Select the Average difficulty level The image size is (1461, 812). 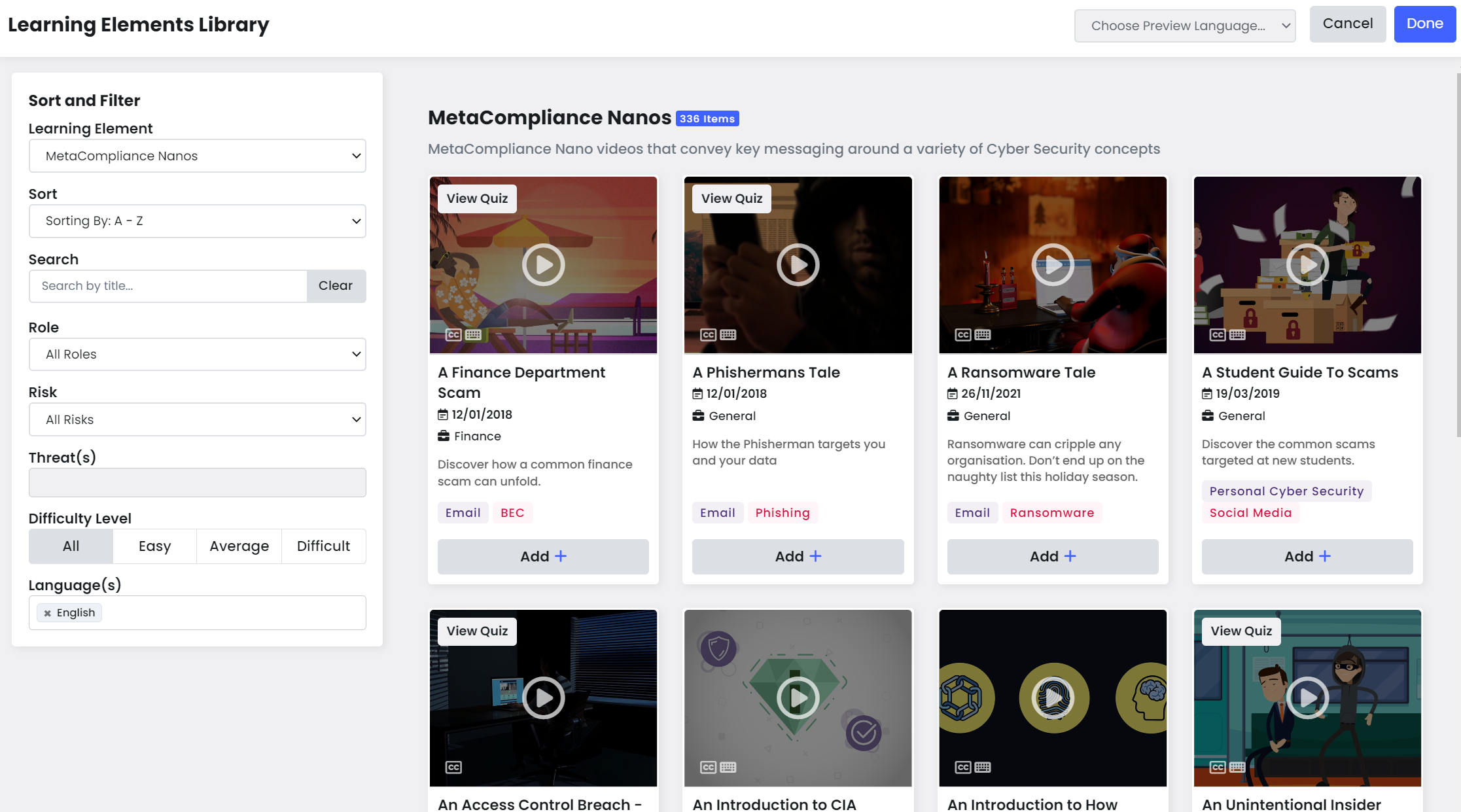239,546
